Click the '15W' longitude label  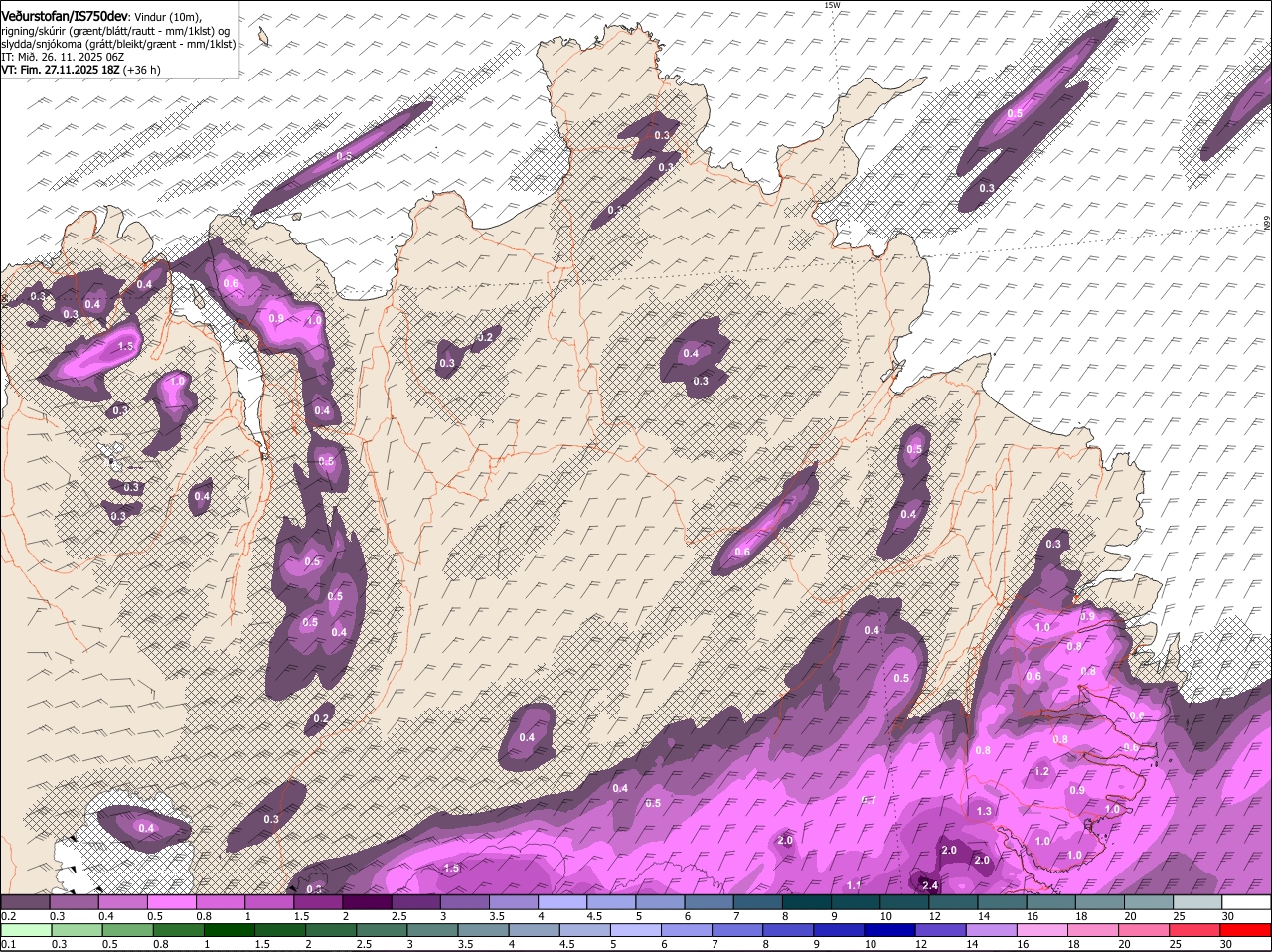pos(832,5)
